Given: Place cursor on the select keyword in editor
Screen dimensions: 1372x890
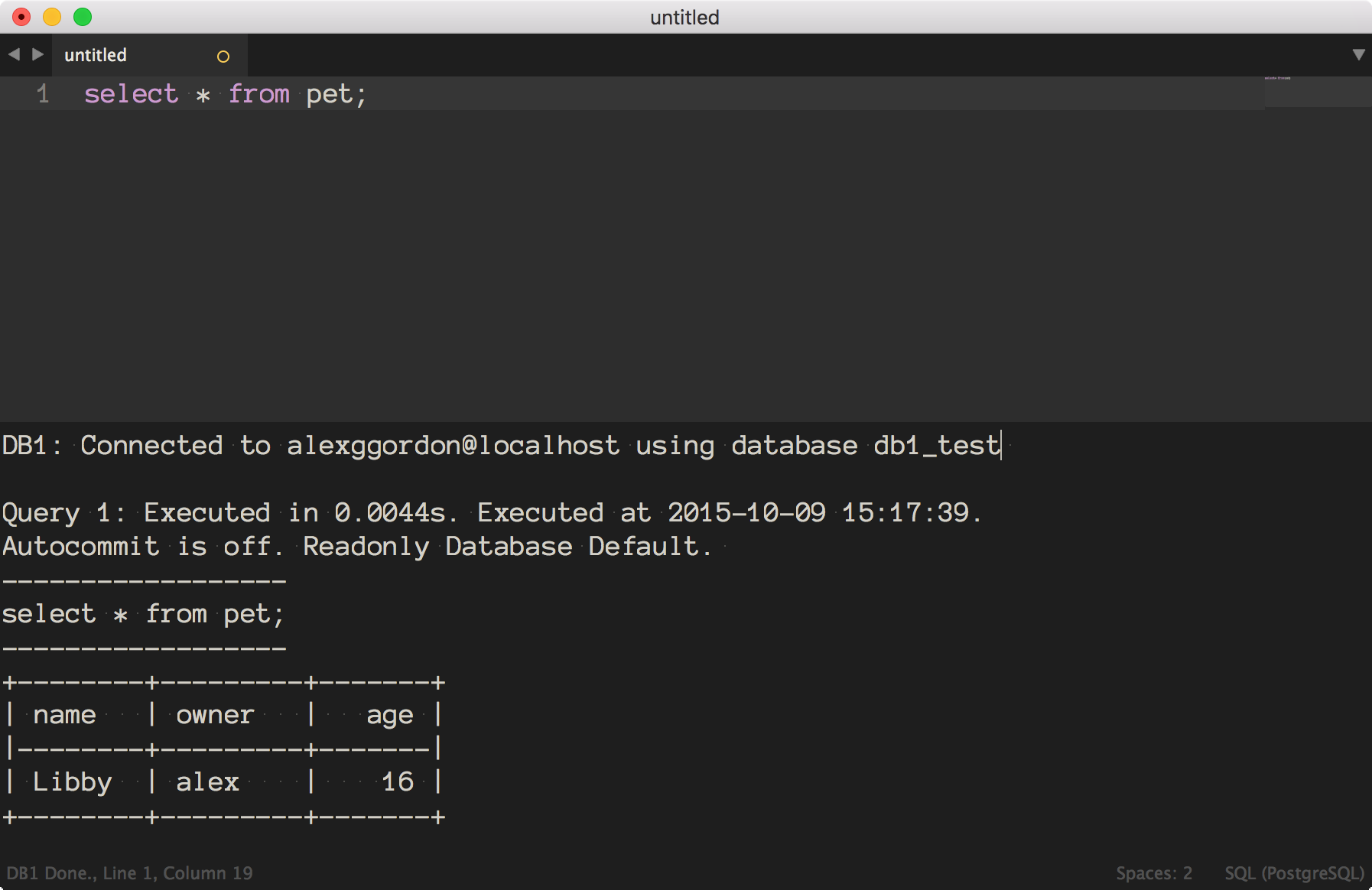Looking at the screenshot, I should 131,94.
